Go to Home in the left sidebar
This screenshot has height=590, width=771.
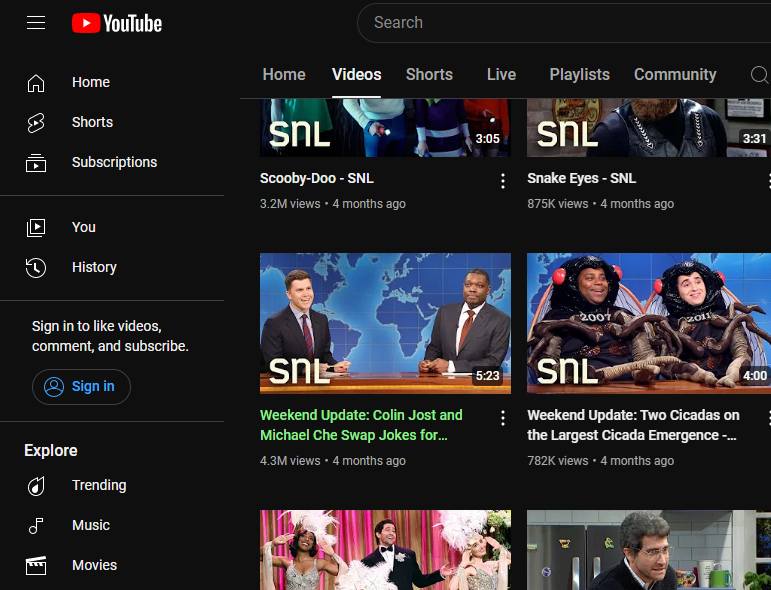90,82
